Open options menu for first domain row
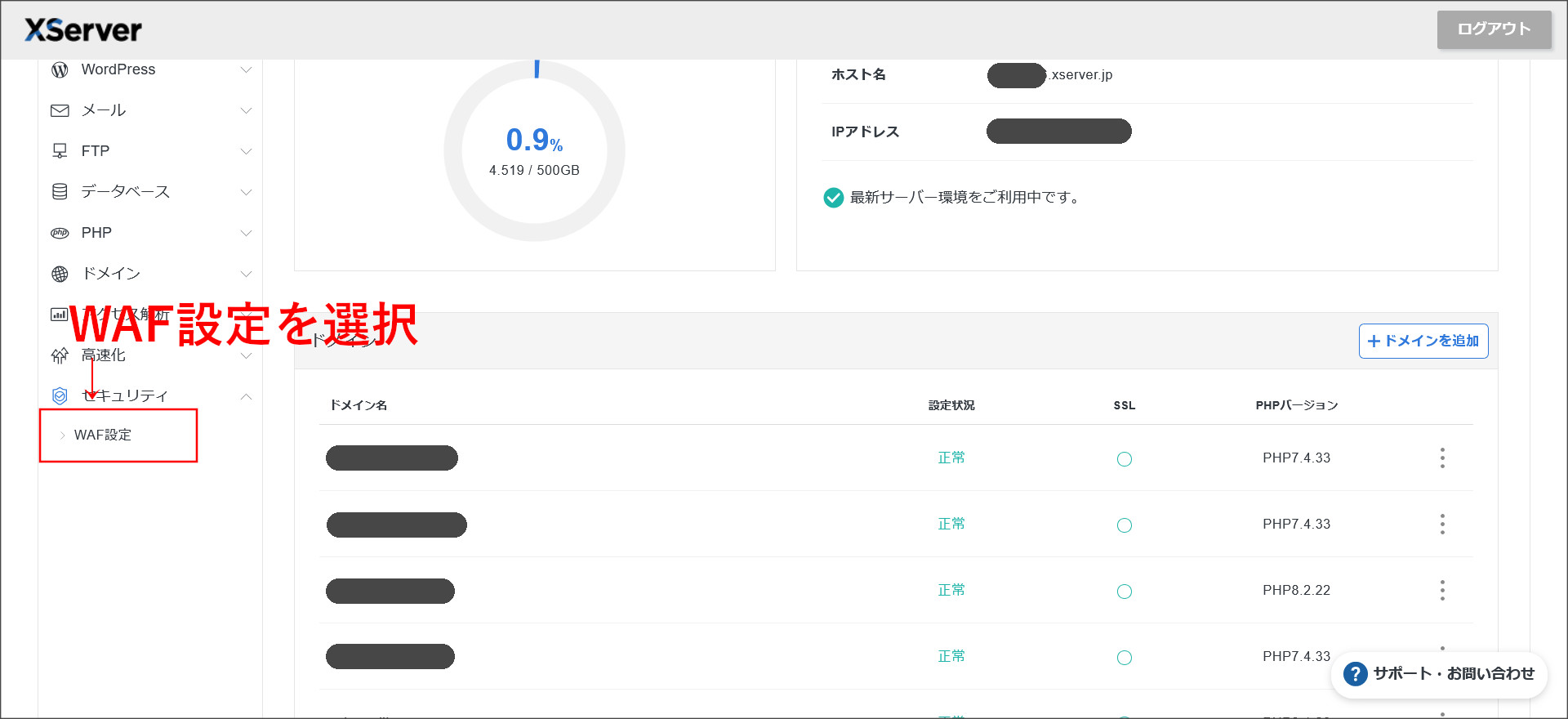This screenshot has height=719, width=1568. [1442, 458]
